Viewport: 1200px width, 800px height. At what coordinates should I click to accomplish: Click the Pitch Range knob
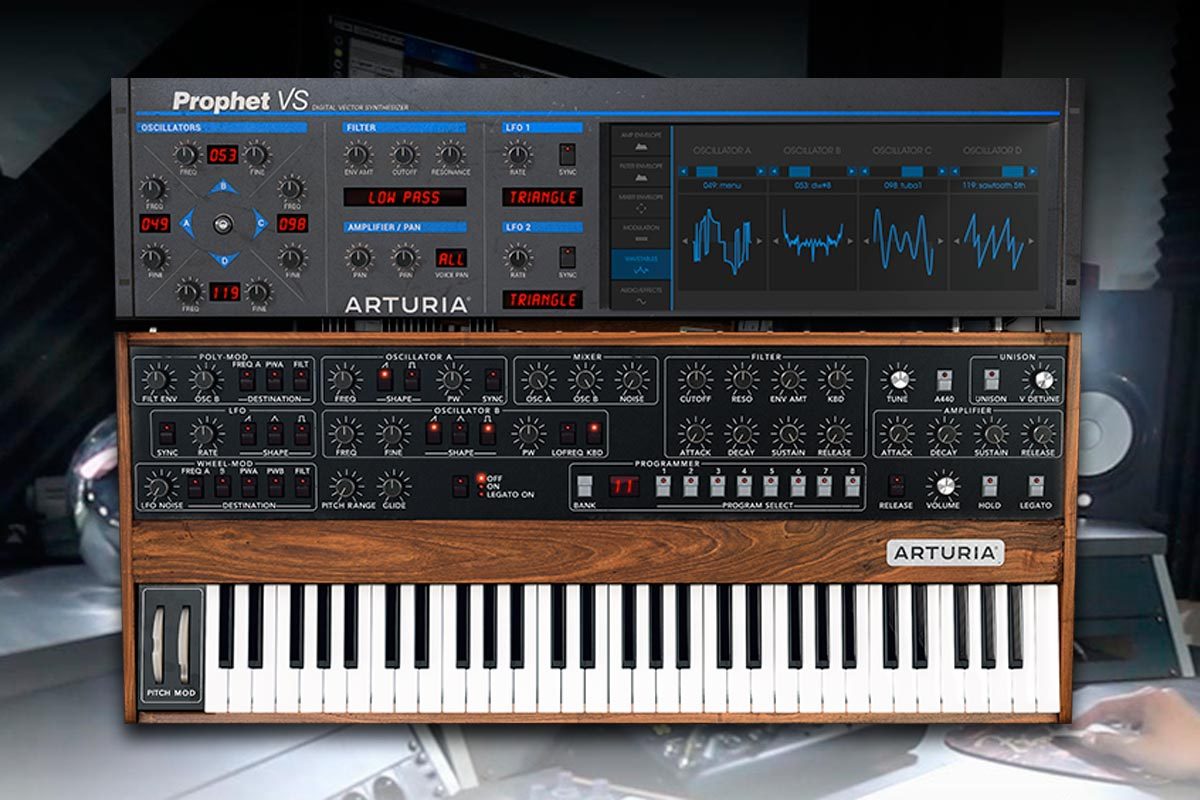tap(345, 486)
